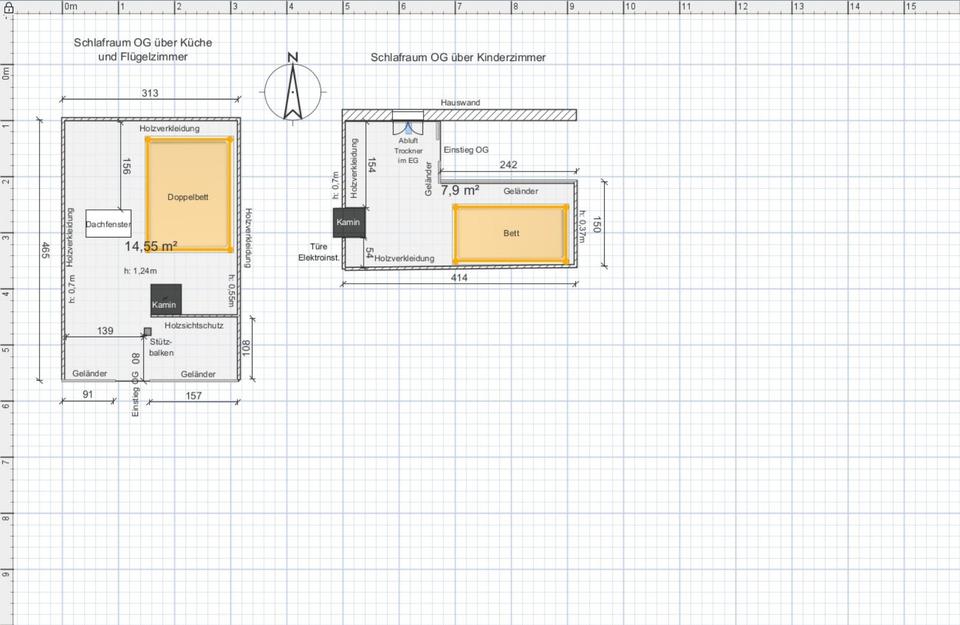Click the 7,9 m² area label
Viewport: 960px width, 625px height.
coord(460,189)
